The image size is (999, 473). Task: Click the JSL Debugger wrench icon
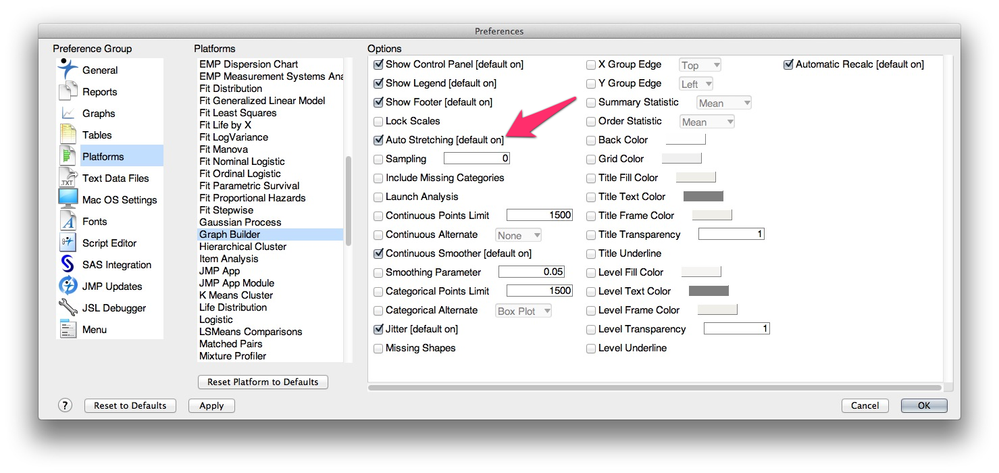[68, 308]
